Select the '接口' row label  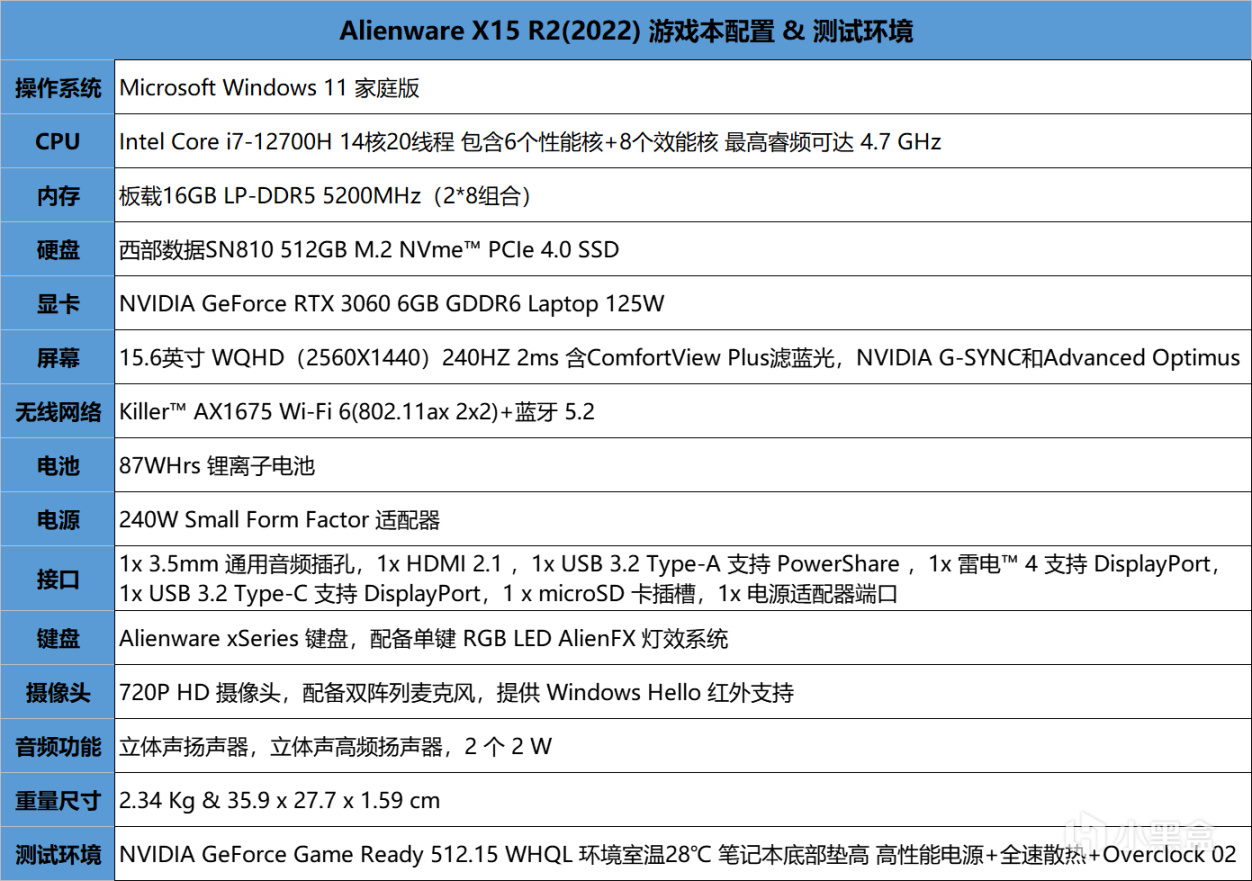pyautogui.click(x=57, y=579)
